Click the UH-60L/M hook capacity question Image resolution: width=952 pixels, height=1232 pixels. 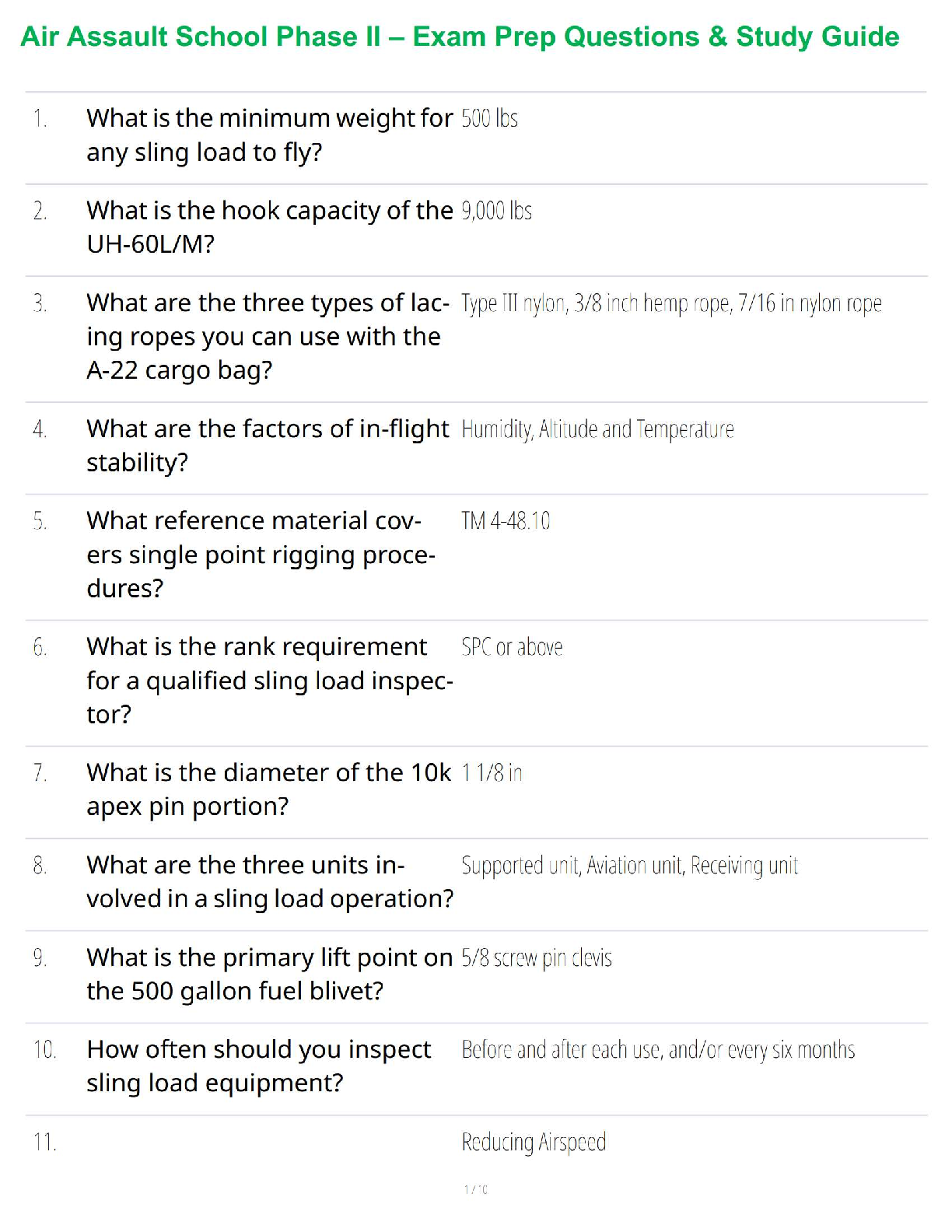(269, 227)
